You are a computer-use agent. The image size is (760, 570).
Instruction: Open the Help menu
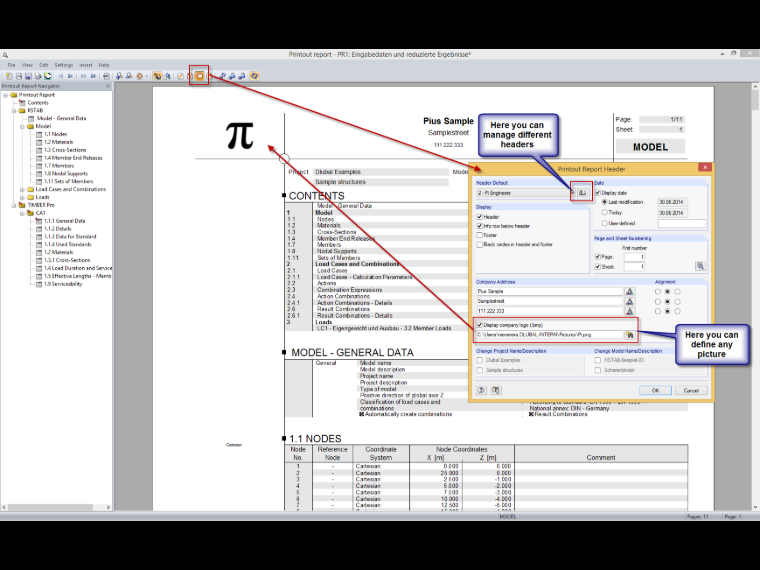click(x=104, y=65)
